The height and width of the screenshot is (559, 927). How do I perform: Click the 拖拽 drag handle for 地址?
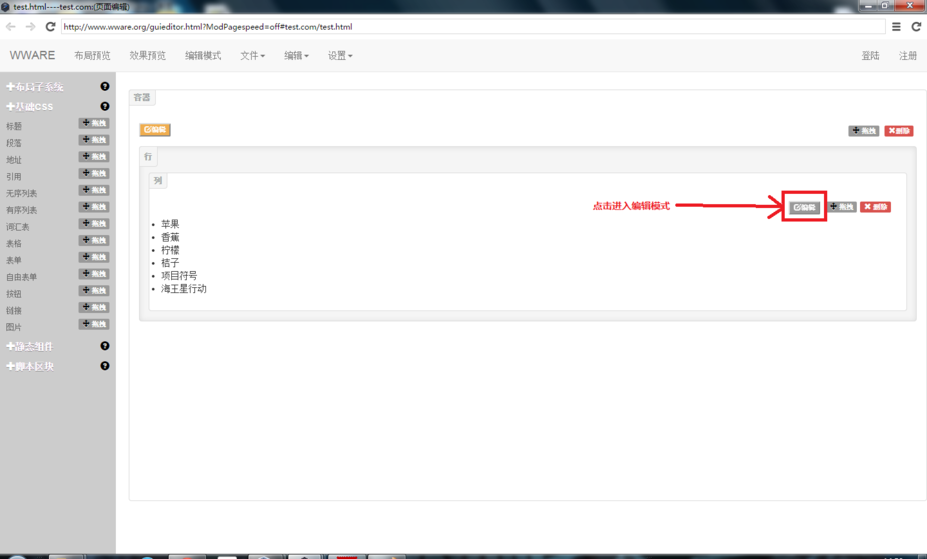(94, 157)
